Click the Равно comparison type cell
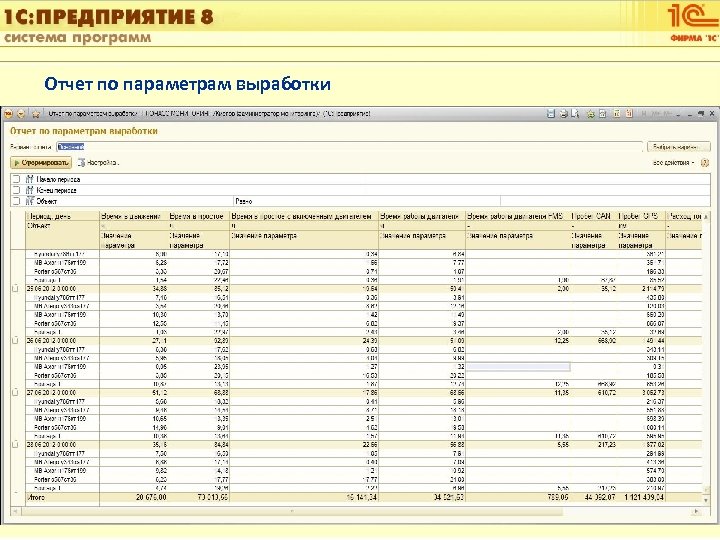720x540 pixels. (367, 201)
